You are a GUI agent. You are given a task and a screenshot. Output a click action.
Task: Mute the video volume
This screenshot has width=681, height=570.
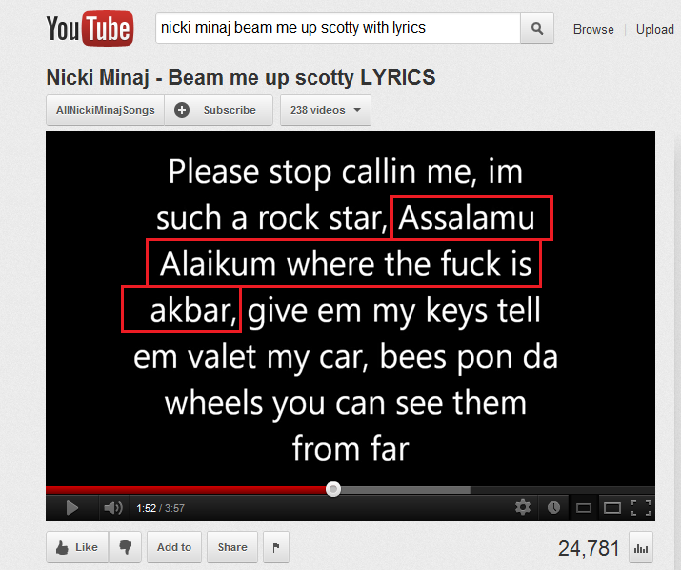pyautogui.click(x=113, y=507)
